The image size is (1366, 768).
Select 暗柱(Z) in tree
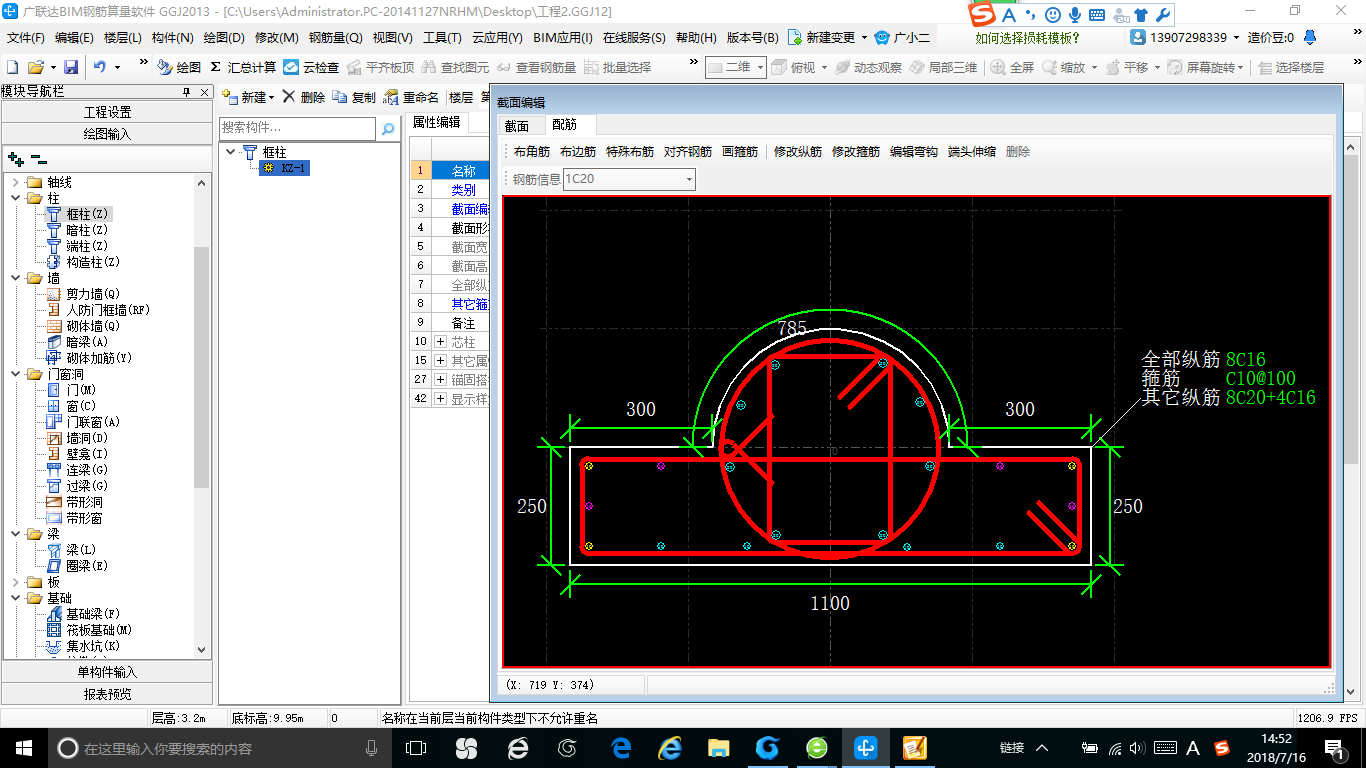(86, 230)
